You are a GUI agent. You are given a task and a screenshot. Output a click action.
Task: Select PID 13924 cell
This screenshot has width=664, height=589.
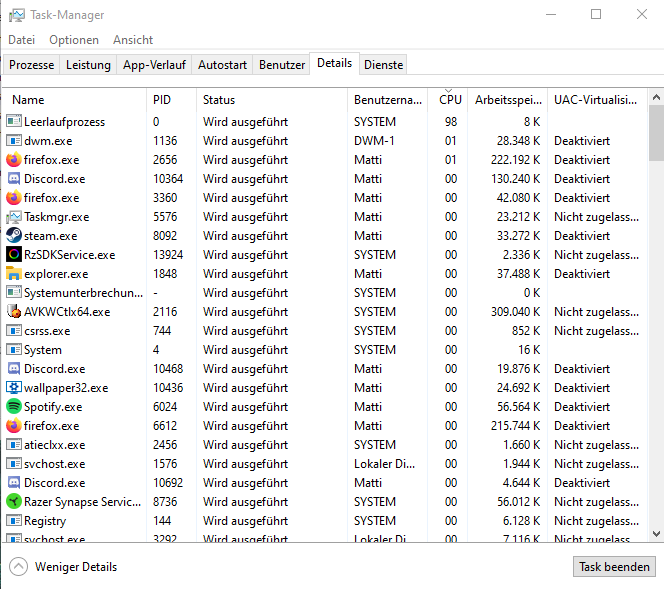(168, 255)
